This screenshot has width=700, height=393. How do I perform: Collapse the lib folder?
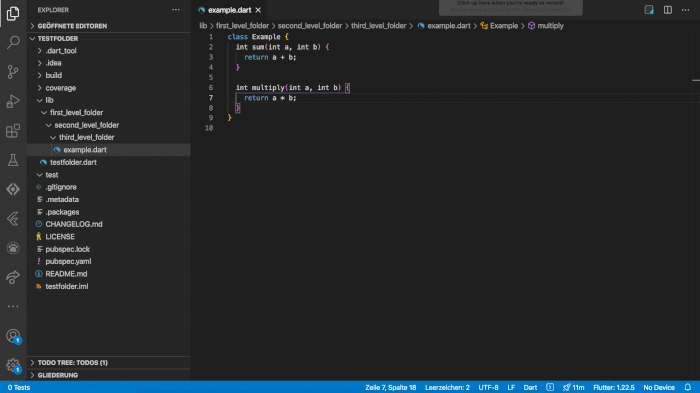click(49, 100)
